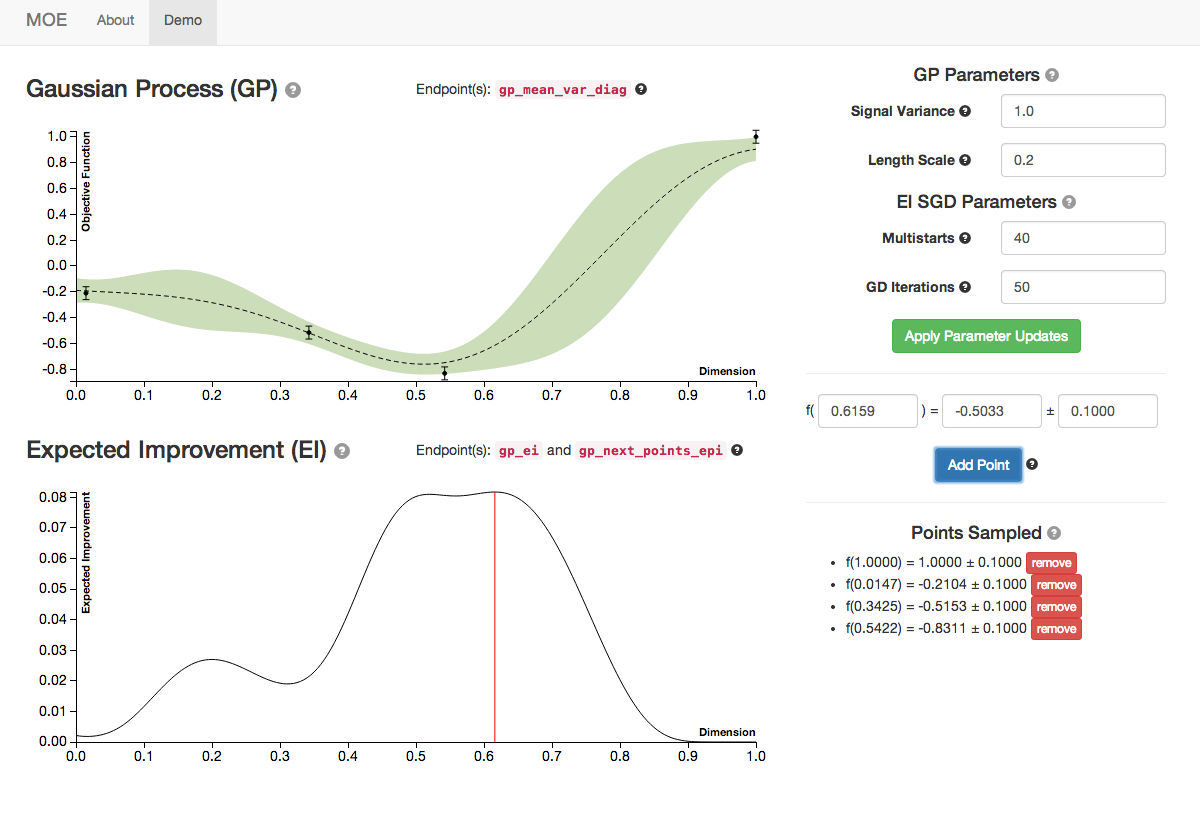Click Multistarts help icon

(965, 238)
